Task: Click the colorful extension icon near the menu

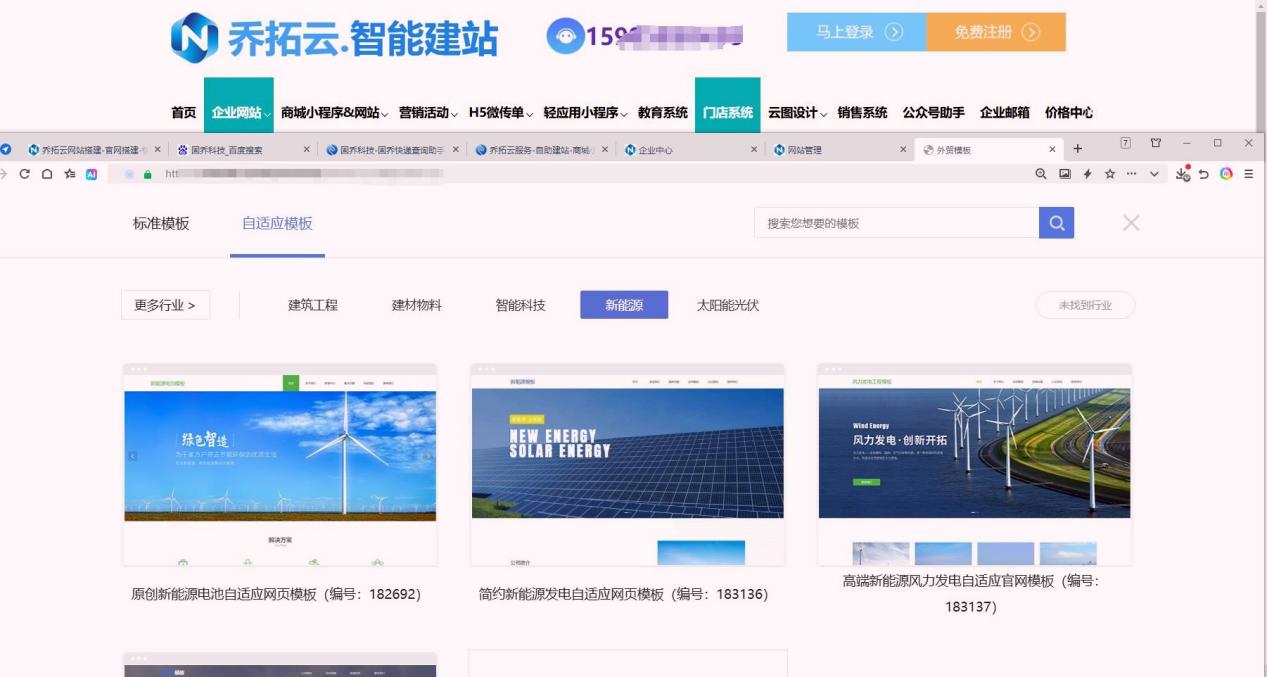Action: (1226, 173)
